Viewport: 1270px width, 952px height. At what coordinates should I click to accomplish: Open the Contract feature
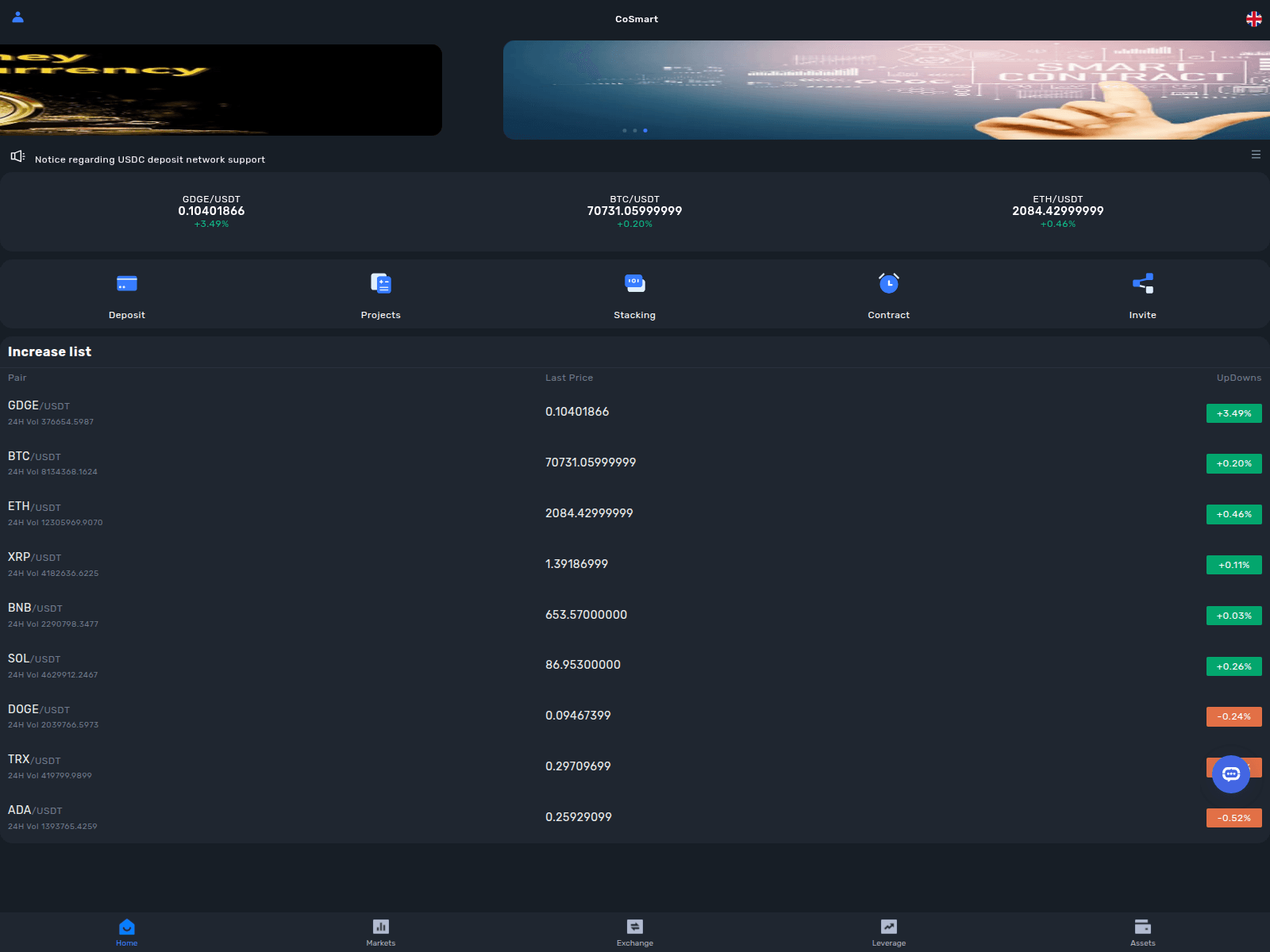click(888, 294)
